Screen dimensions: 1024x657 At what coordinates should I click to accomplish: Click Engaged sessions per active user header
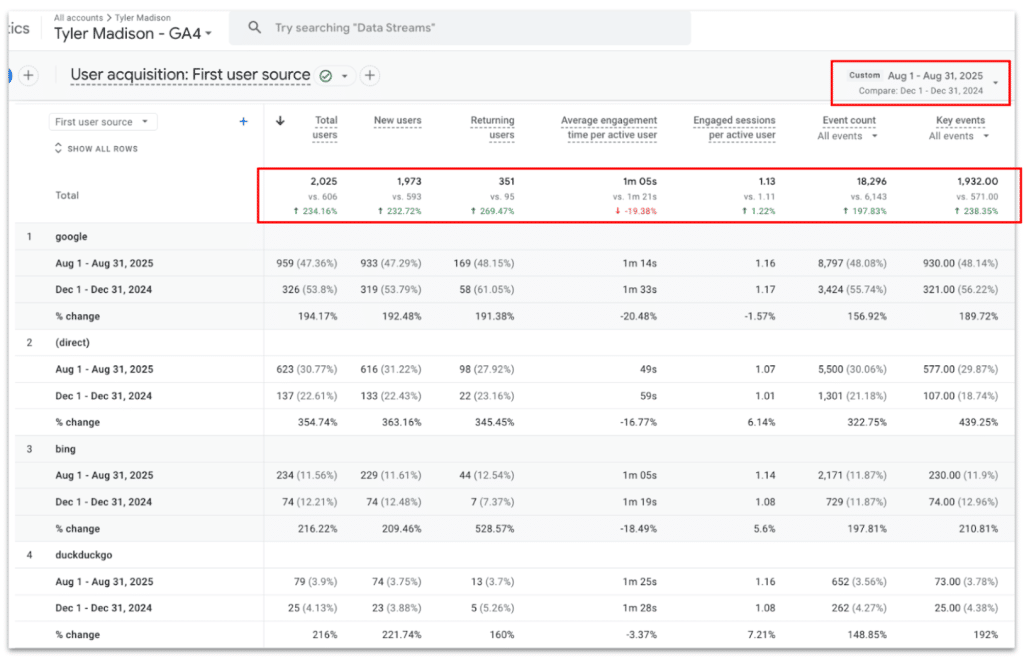(x=734, y=127)
